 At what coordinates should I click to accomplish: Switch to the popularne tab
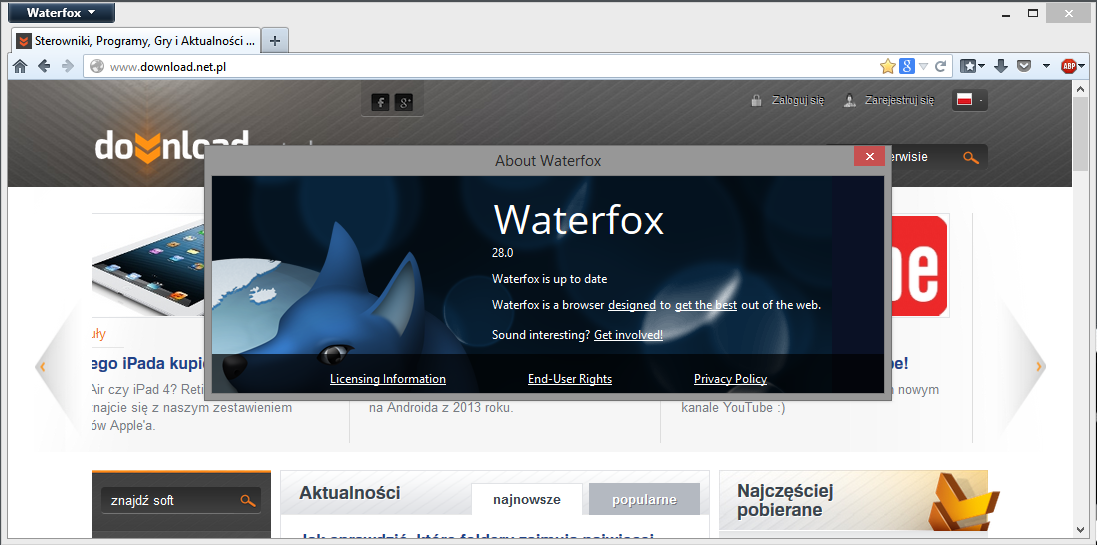coord(644,500)
